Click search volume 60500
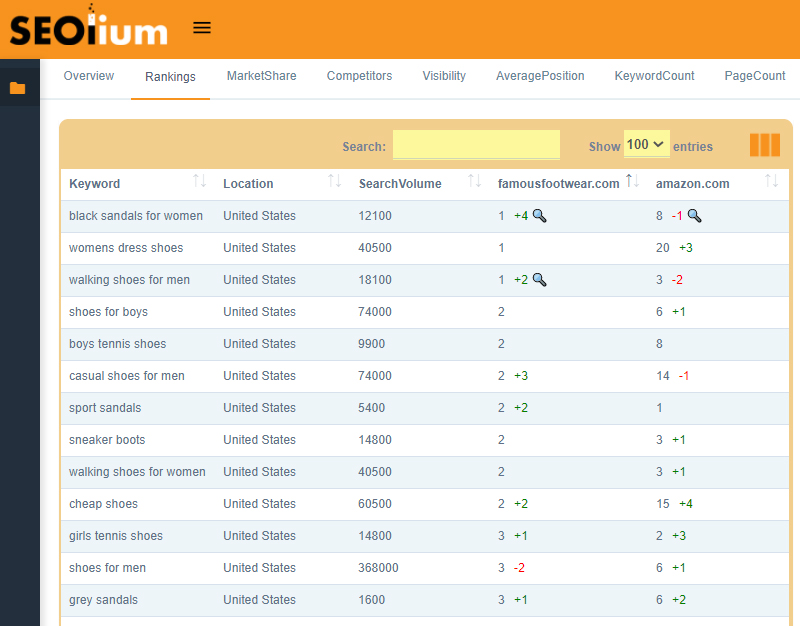800x626 pixels. point(375,504)
